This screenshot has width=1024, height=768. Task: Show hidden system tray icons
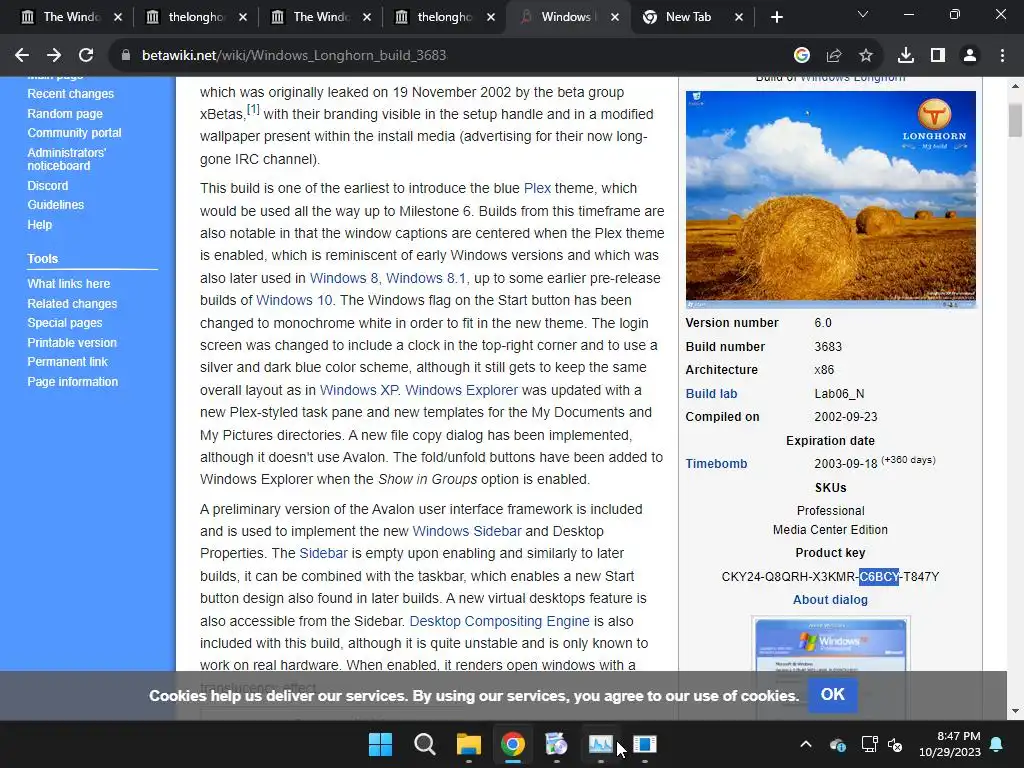tap(806, 744)
